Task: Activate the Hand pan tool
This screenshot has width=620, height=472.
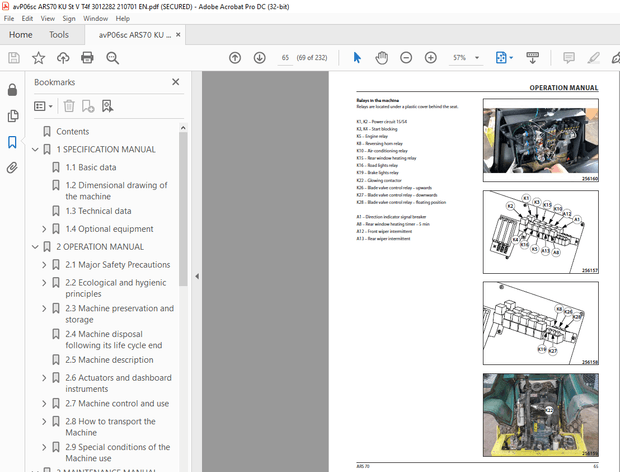Action: [x=382, y=58]
